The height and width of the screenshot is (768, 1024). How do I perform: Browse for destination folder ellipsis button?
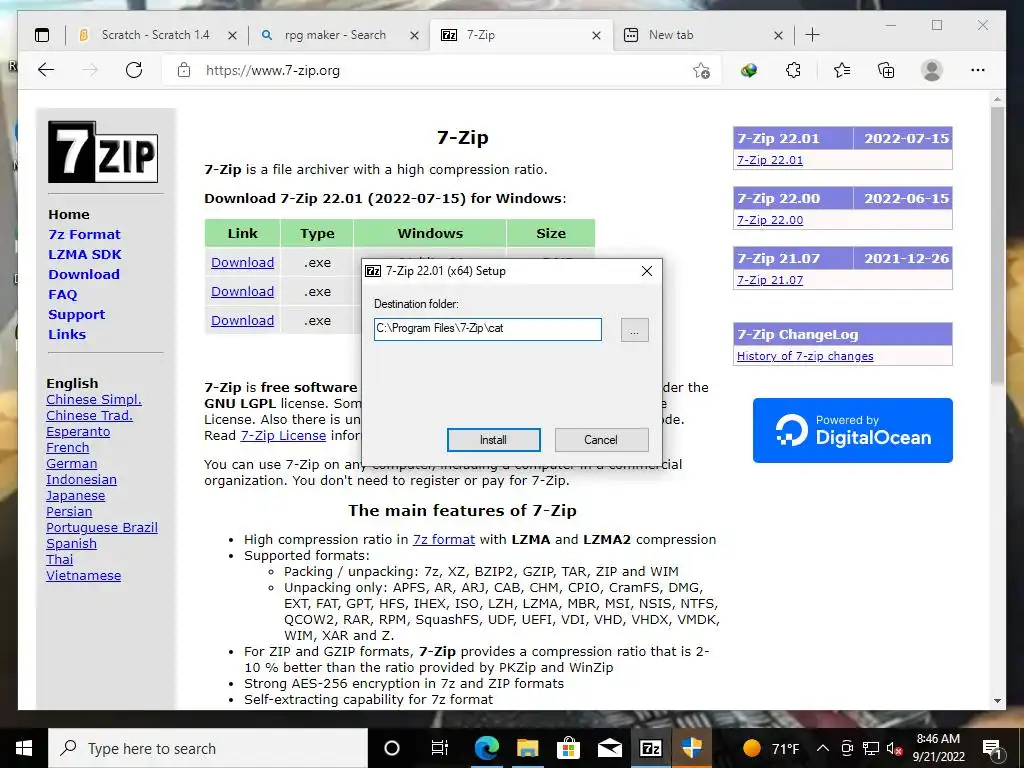(634, 330)
